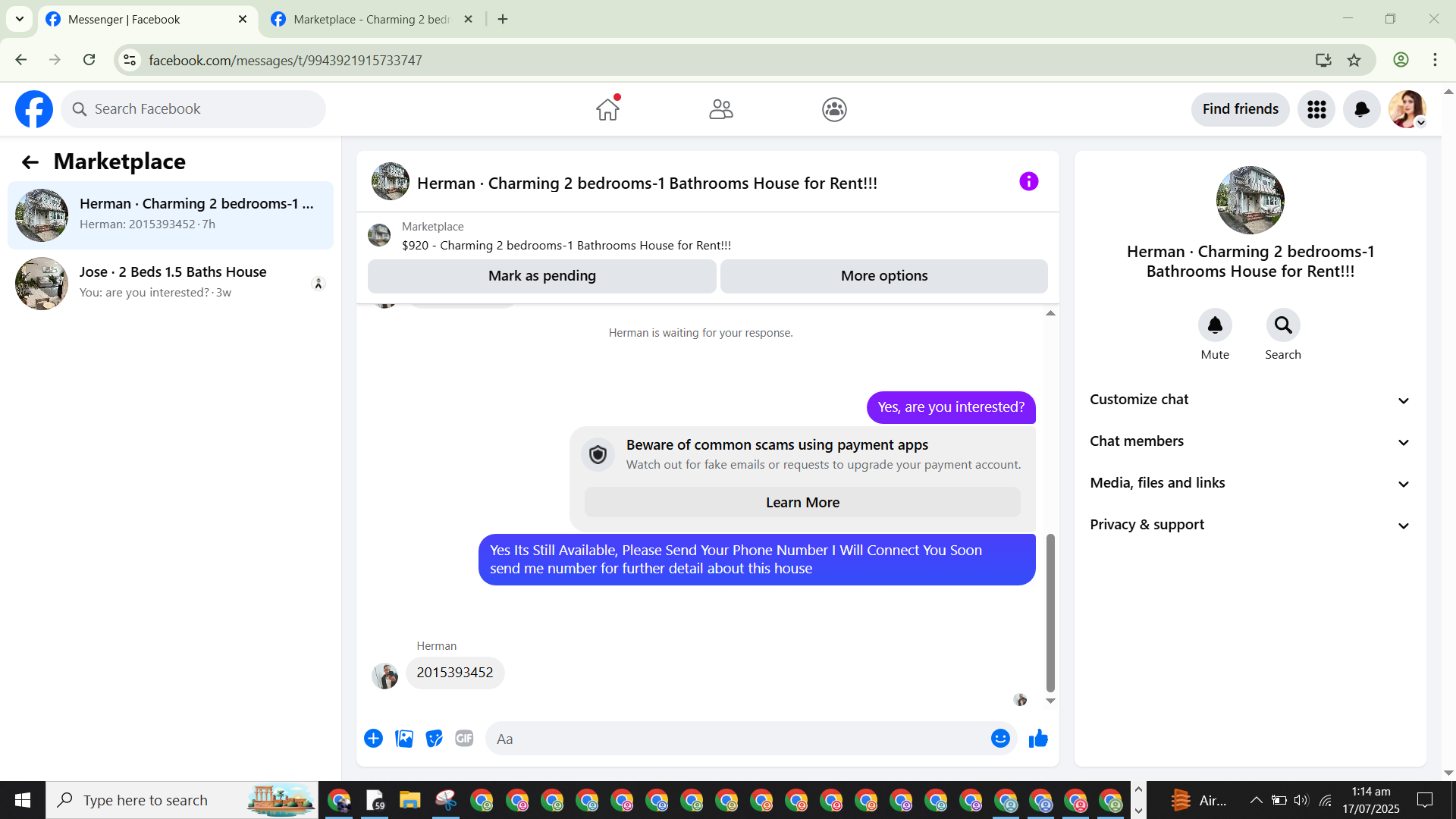Open a new browser tab

coord(503,20)
